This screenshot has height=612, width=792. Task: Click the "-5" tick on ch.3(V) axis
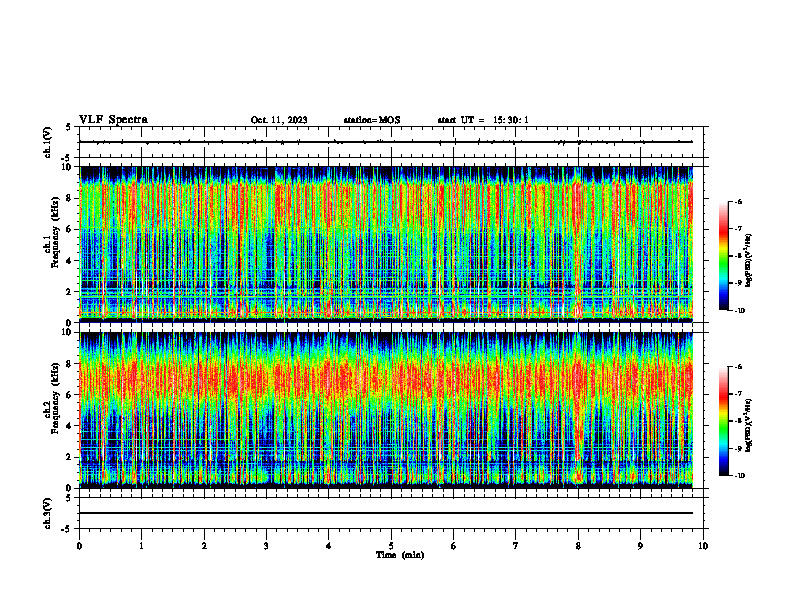[x=67, y=529]
